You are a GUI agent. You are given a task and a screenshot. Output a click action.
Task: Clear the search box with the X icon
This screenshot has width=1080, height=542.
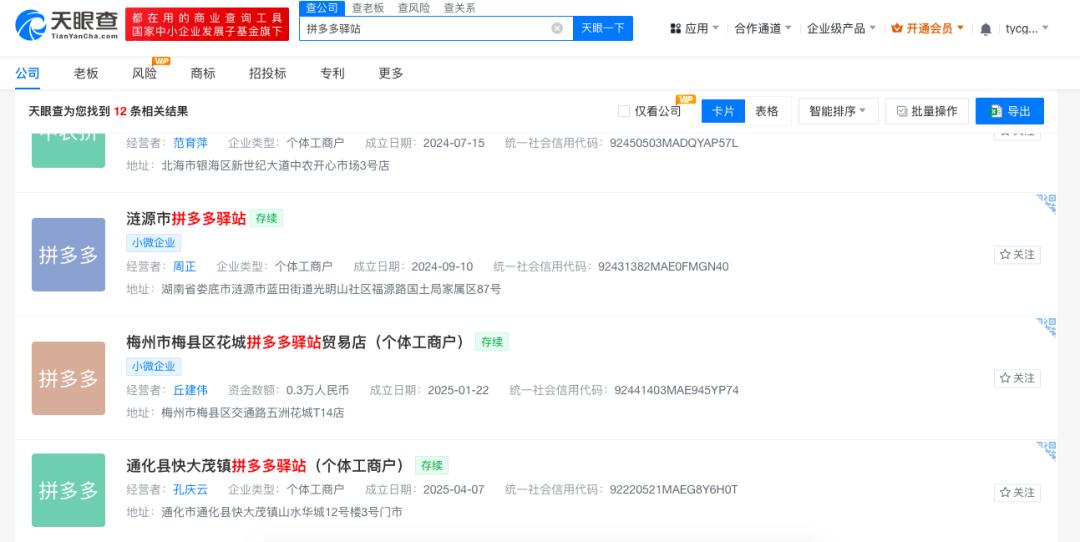coord(557,28)
